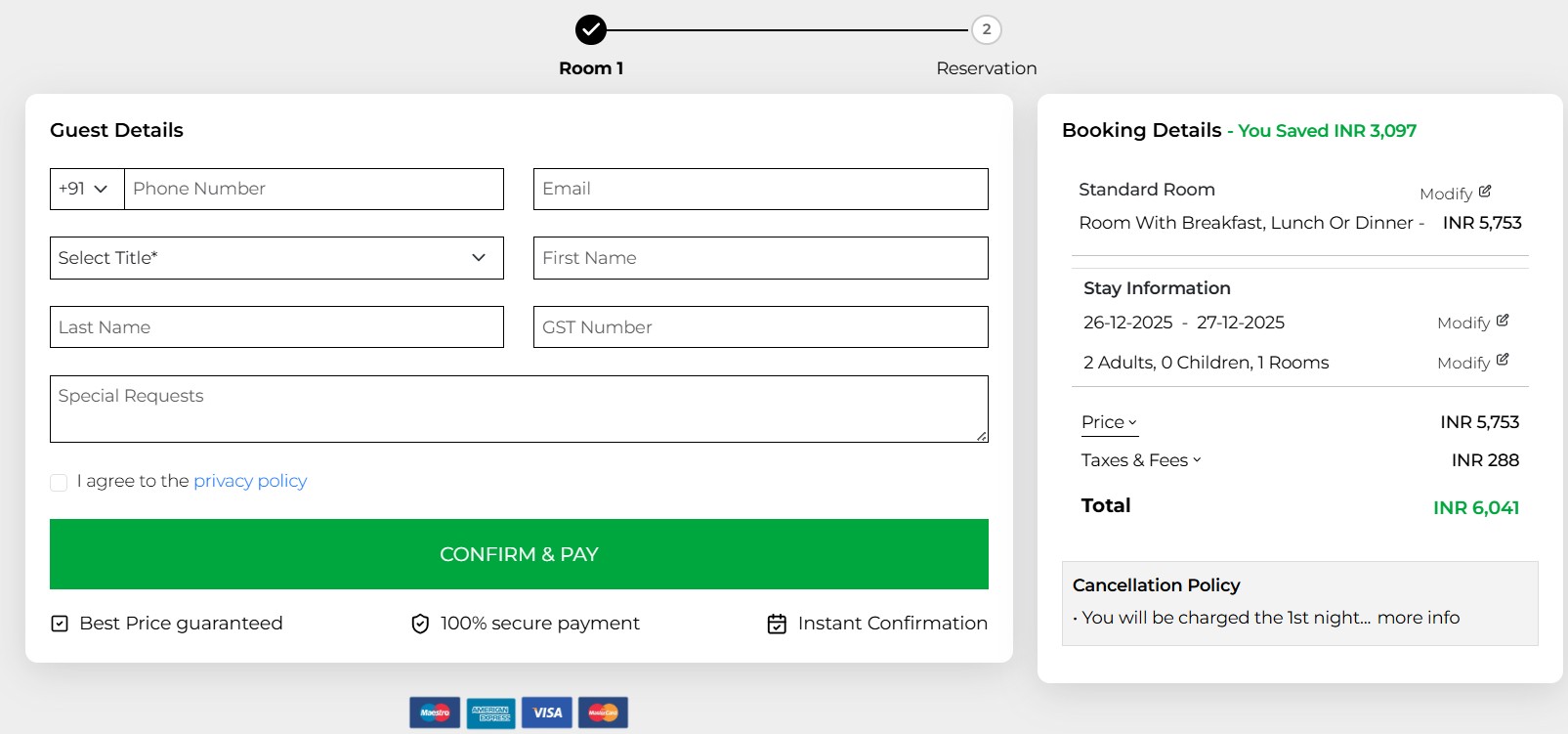1568x734 pixels.
Task: Expand the Taxes & Fees details
Action: point(1140,460)
